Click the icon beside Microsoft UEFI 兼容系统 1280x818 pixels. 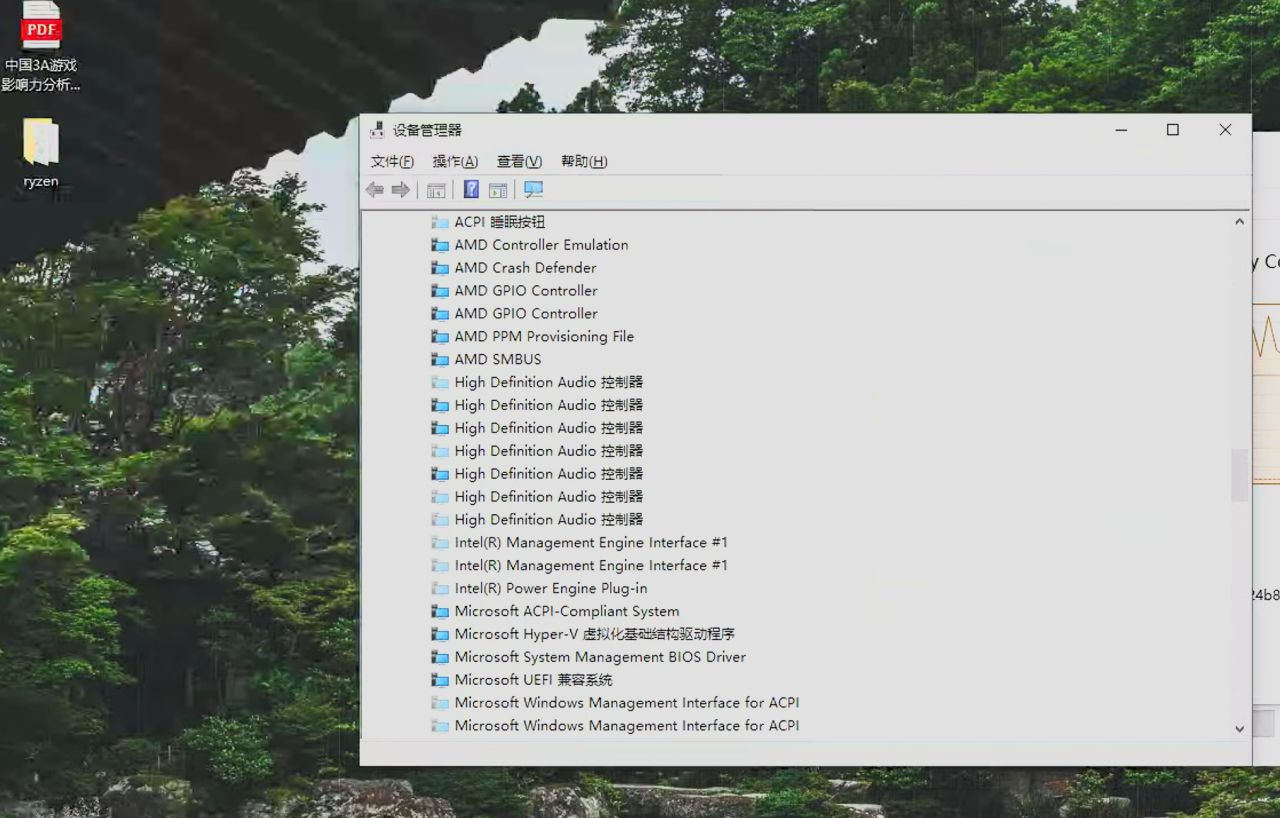[x=440, y=680]
